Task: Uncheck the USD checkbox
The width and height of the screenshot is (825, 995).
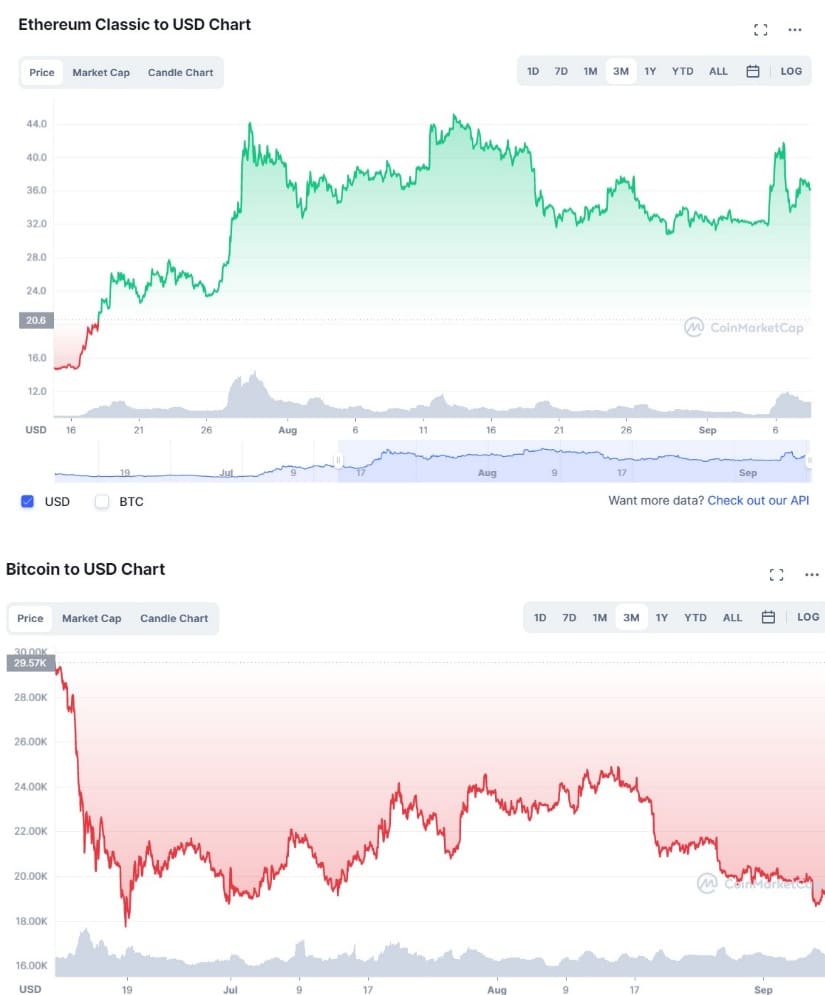Action: 28,501
